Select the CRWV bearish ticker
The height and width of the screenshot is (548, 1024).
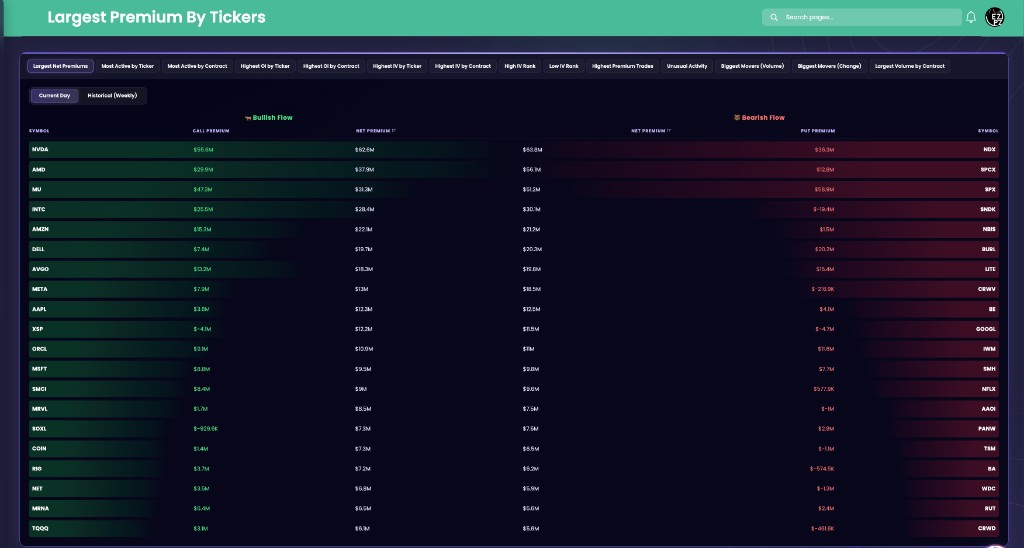(x=988, y=289)
